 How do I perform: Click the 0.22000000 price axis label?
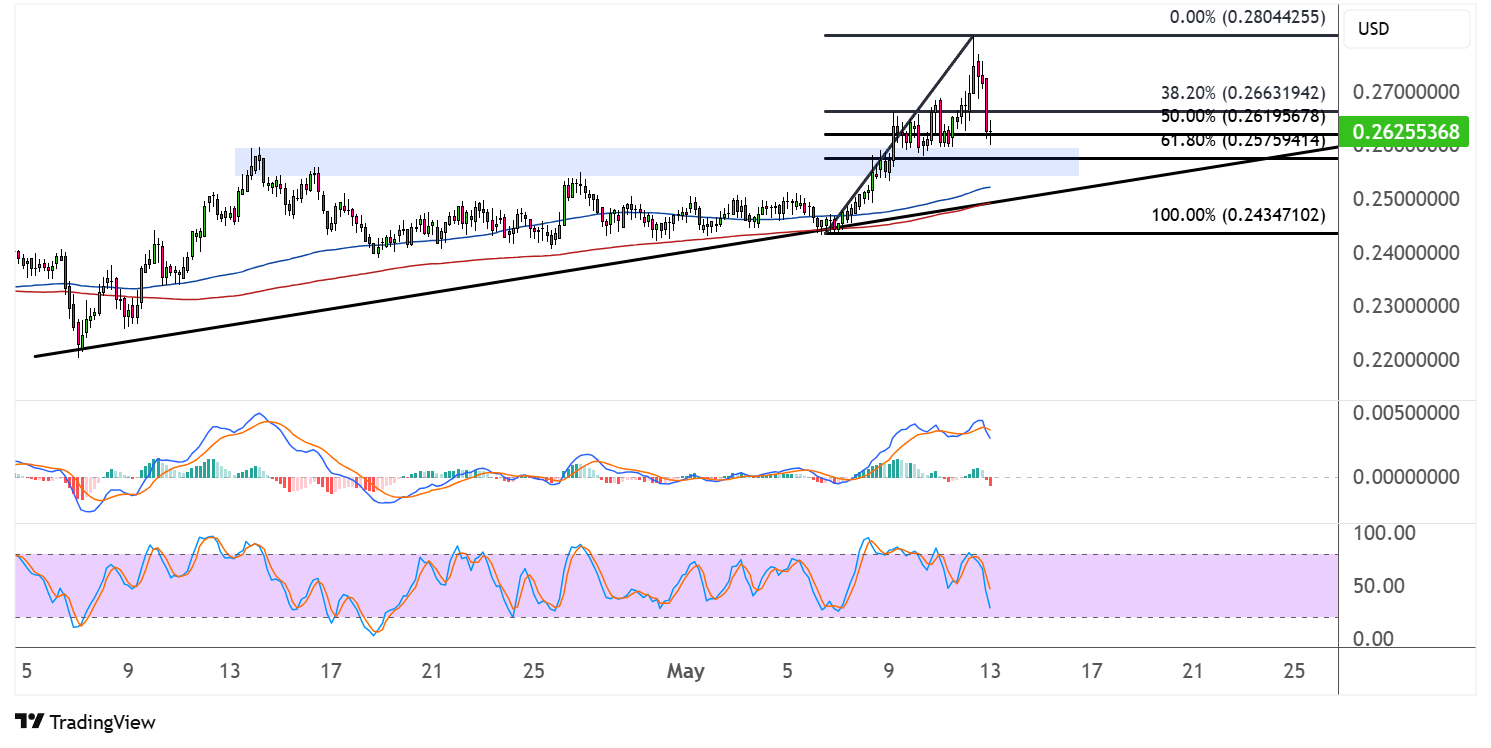pos(1407,360)
